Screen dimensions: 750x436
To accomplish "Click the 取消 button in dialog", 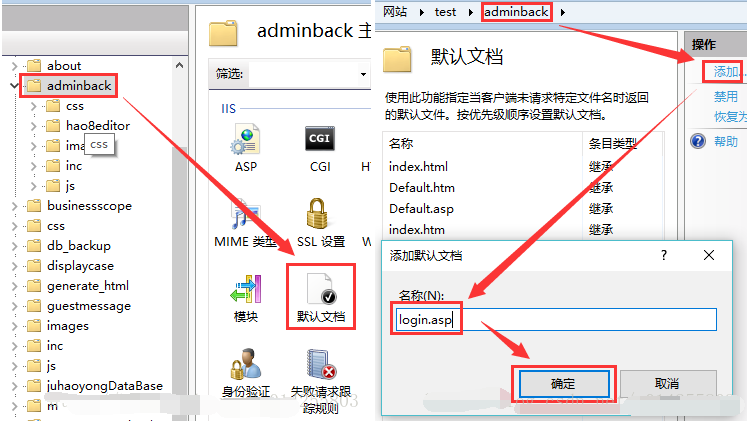I will (x=668, y=383).
